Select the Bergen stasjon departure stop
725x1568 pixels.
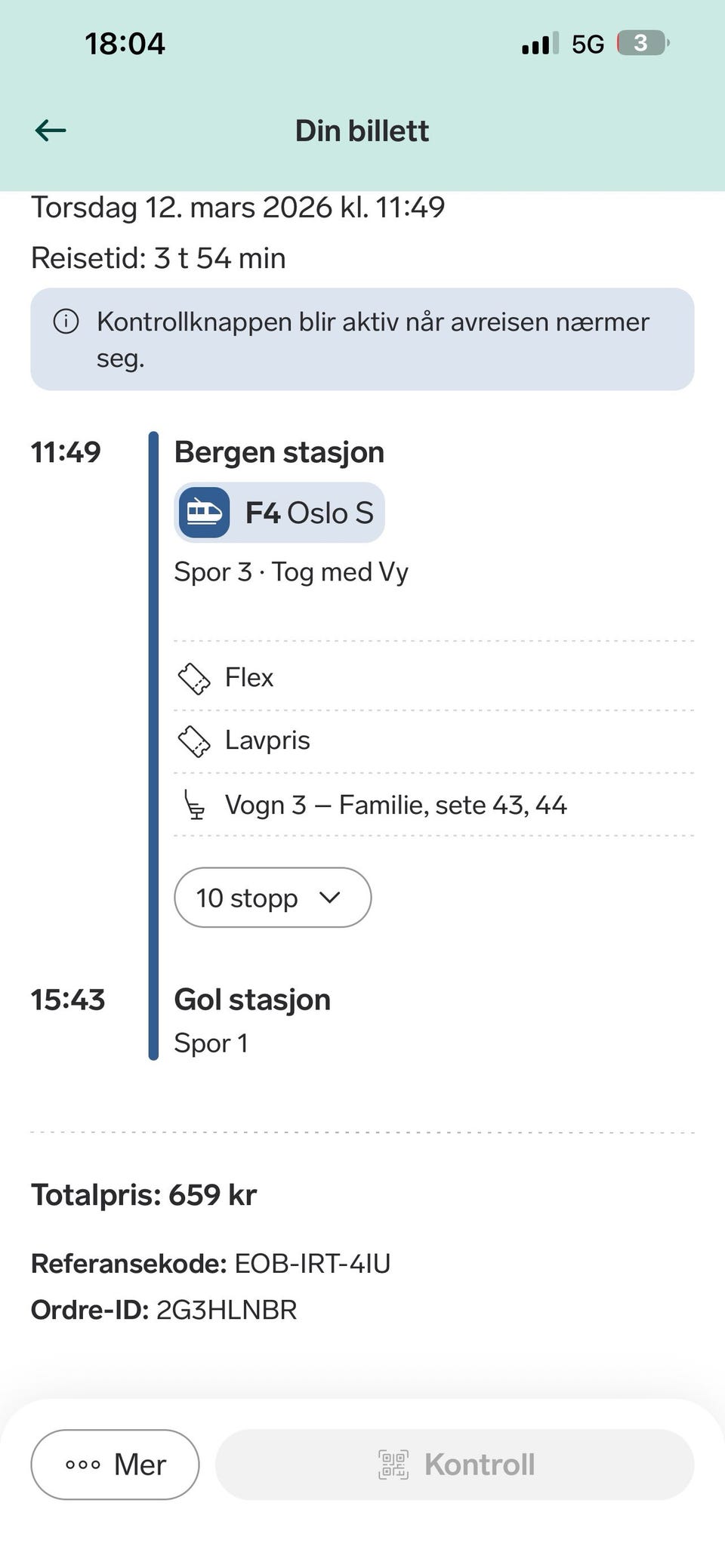[279, 452]
